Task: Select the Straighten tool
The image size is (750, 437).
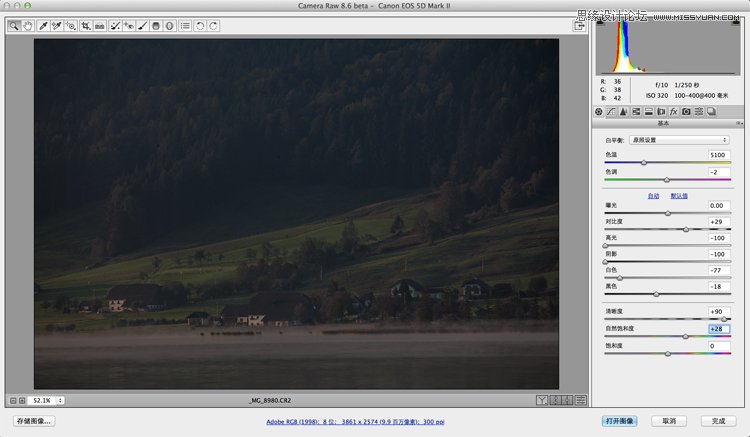Action: pyautogui.click(x=99, y=26)
